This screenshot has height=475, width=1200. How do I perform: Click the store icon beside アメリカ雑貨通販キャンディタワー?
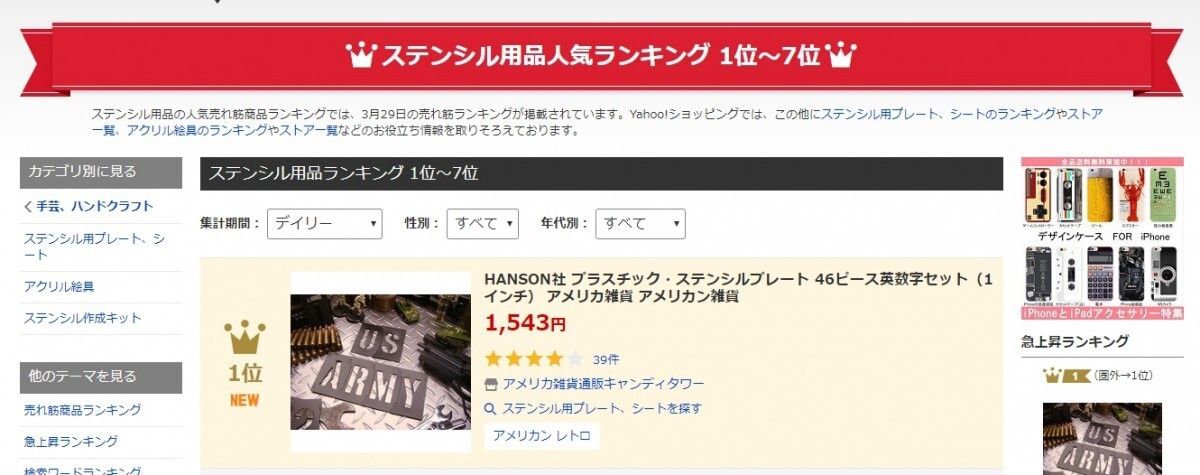click(491, 384)
